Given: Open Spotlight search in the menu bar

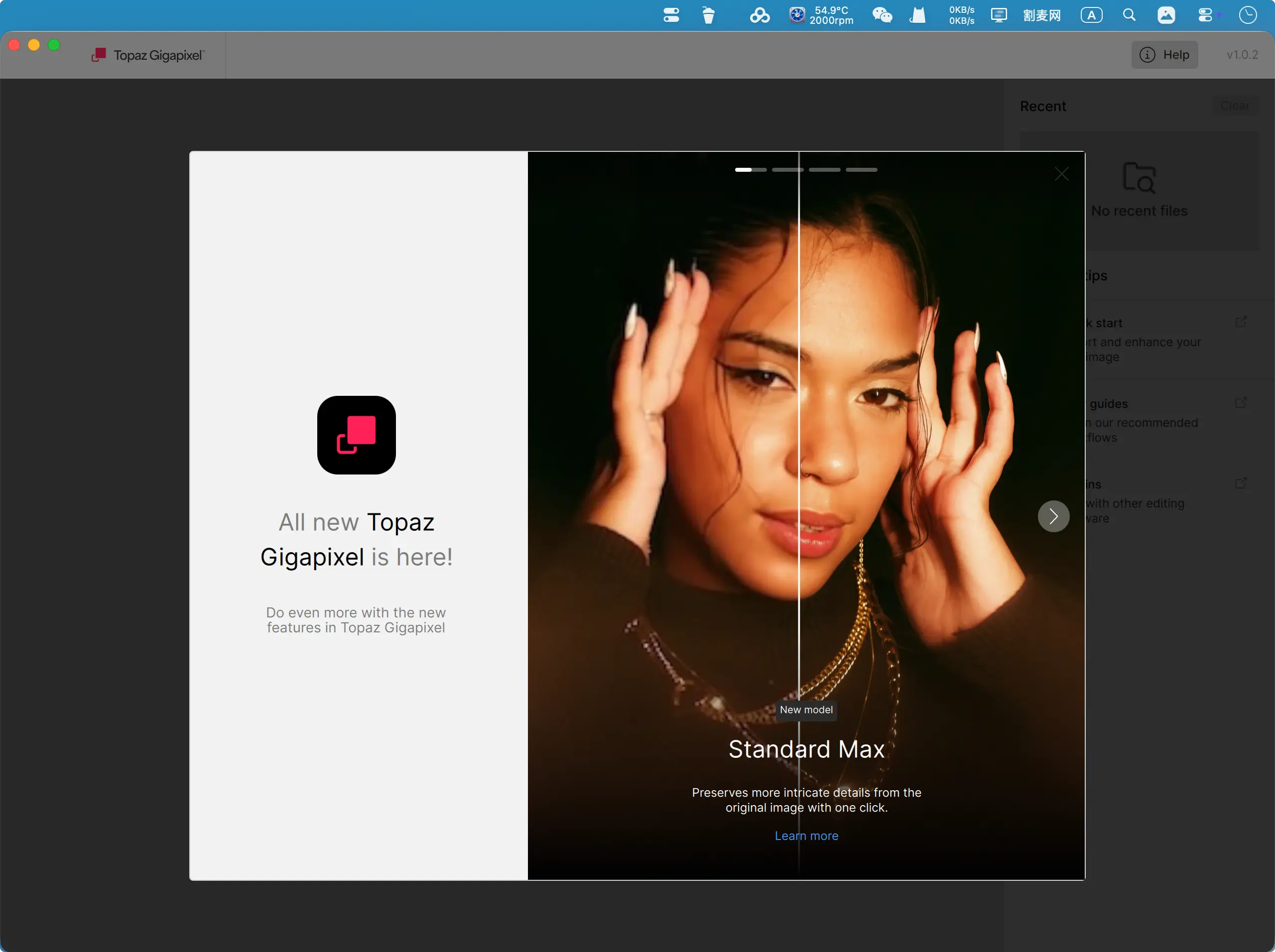Looking at the screenshot, I should click(1129, 15).
